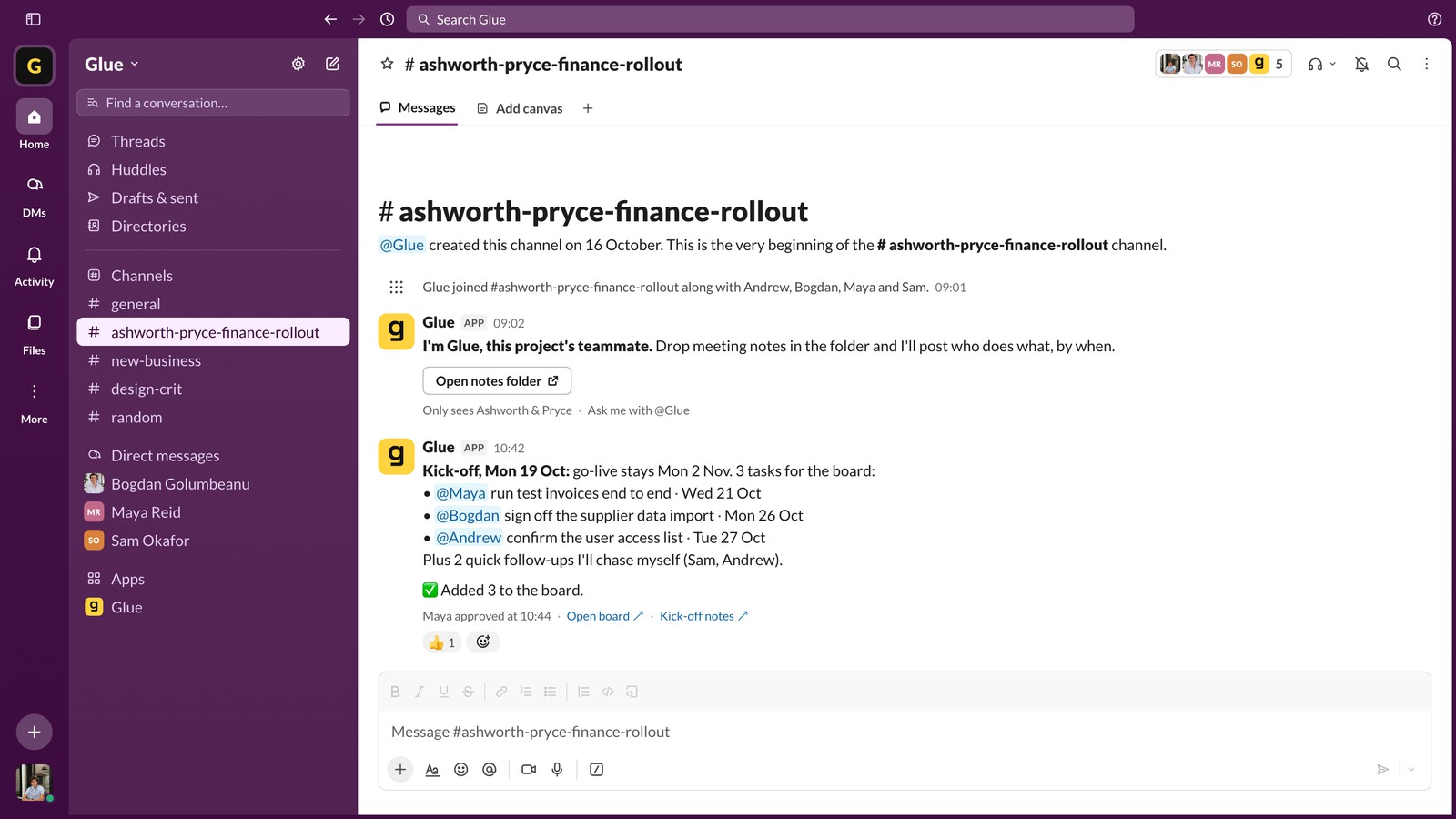
Task: Focus the Find a conversation field
Action: coord(213,103)
